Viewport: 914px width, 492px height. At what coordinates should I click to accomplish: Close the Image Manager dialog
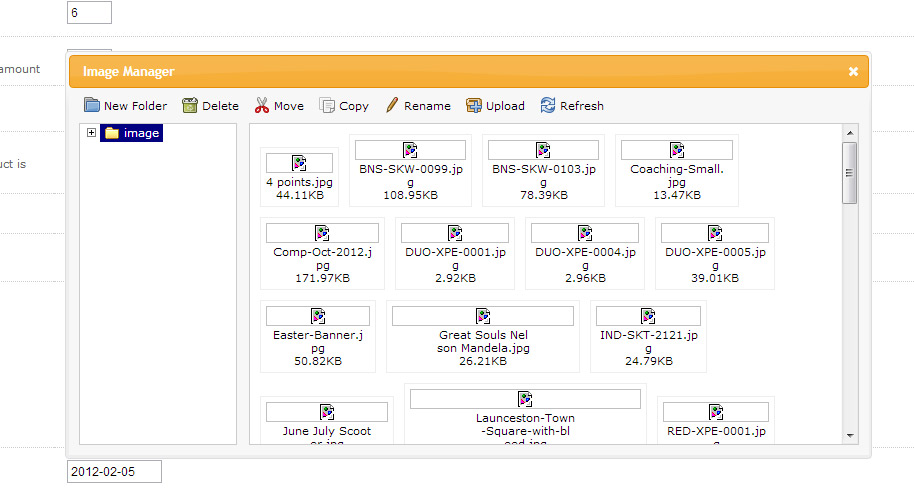[x=853, y=71]
